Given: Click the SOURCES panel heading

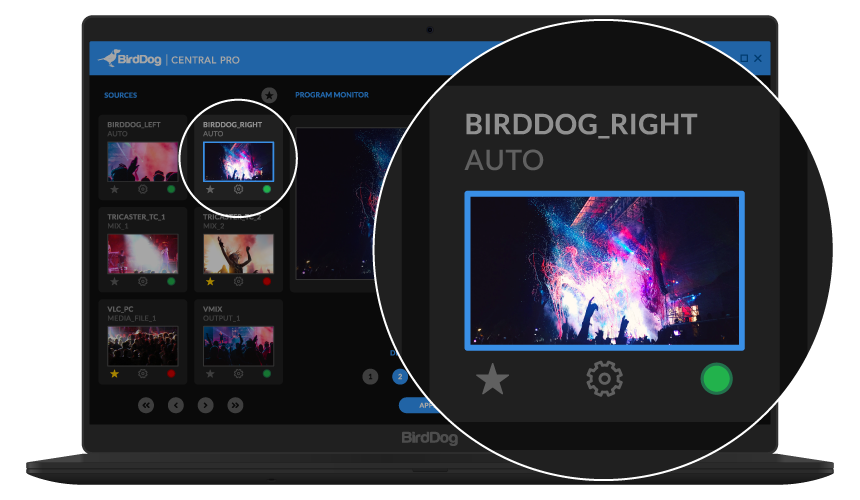Looking at the screenshot, I should [121, 95].
